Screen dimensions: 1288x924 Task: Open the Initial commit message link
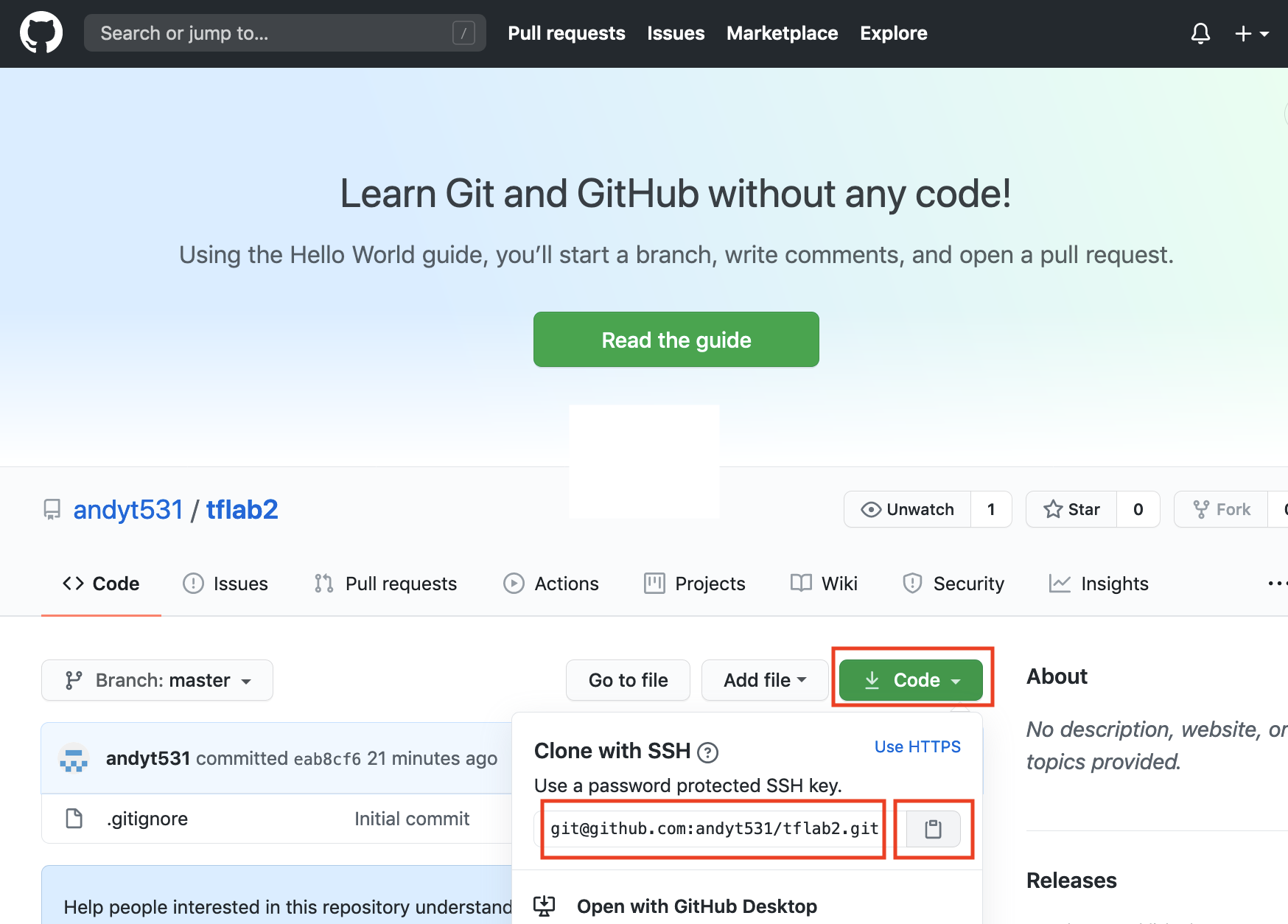coord(412,819)
